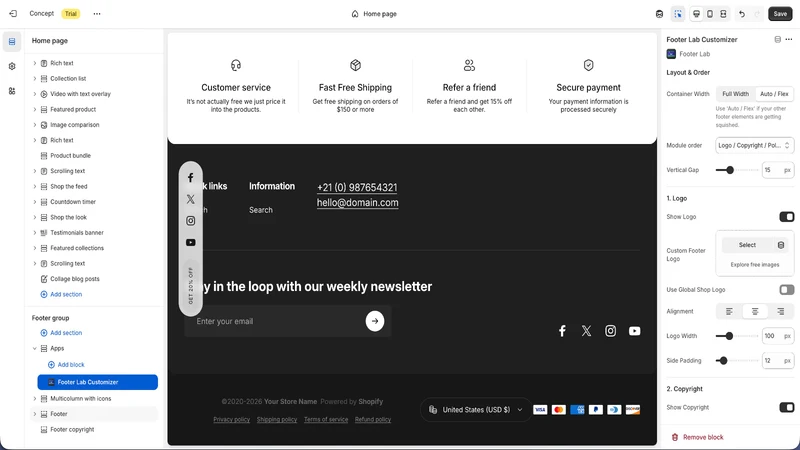
Task: Click the dynamic source icon next to Select
Action: [x=781, y=245]
